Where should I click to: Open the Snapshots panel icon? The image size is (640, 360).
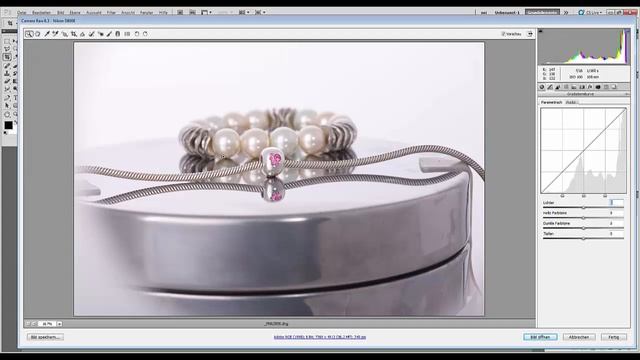[614, 87]
